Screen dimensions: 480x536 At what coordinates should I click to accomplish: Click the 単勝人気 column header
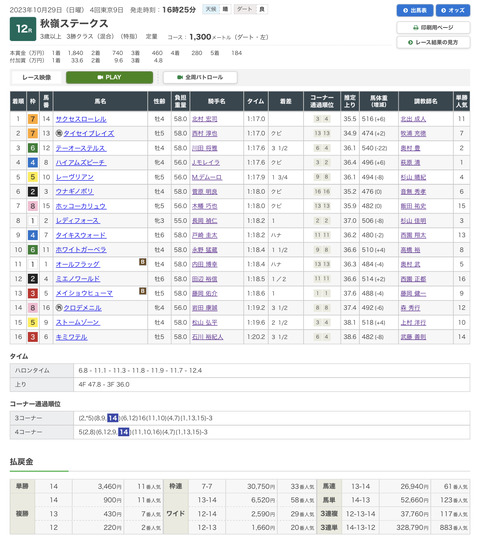click(x=461, y=101)
